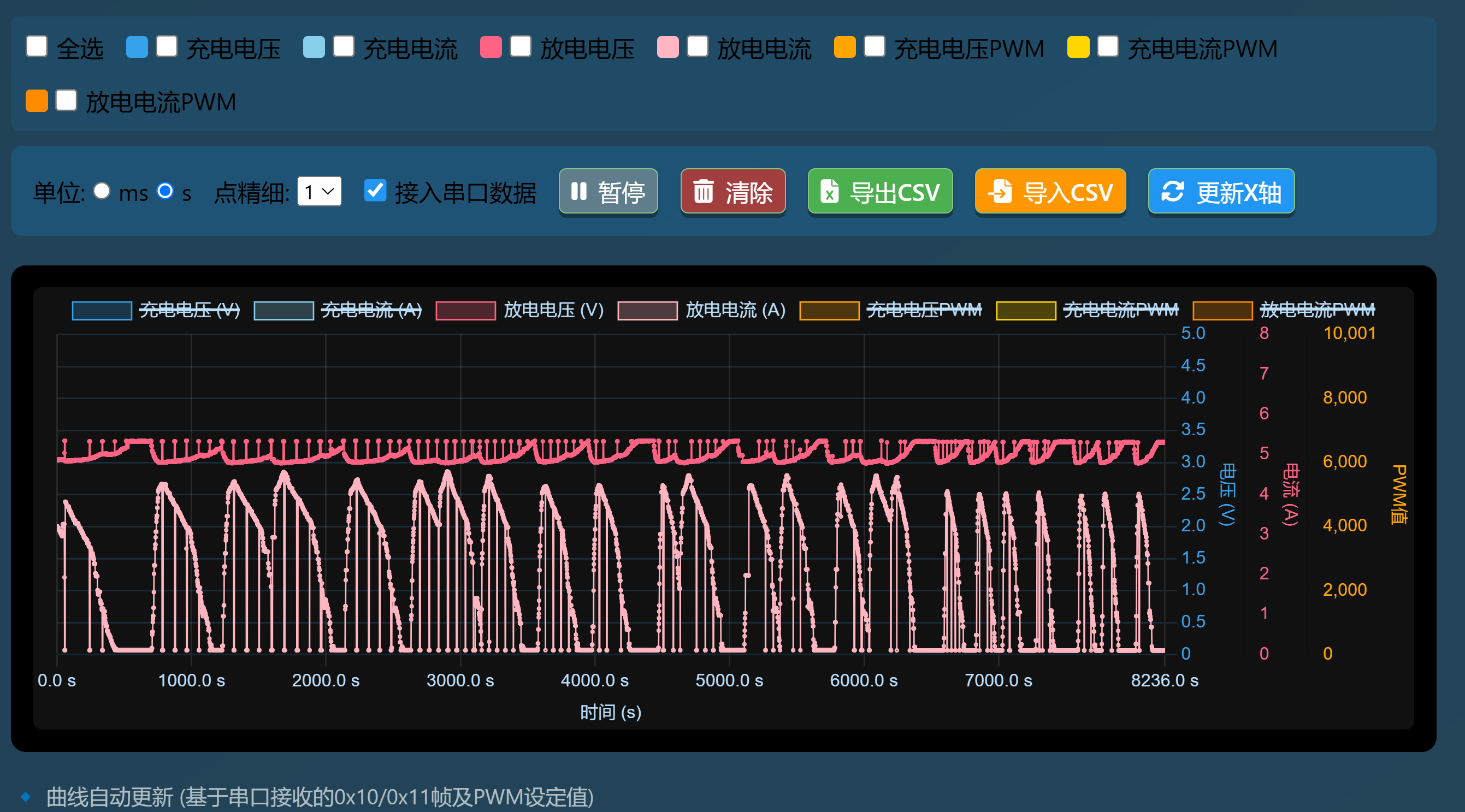Toggle 放电电流 (A) legend box in chart

point(647,311)
